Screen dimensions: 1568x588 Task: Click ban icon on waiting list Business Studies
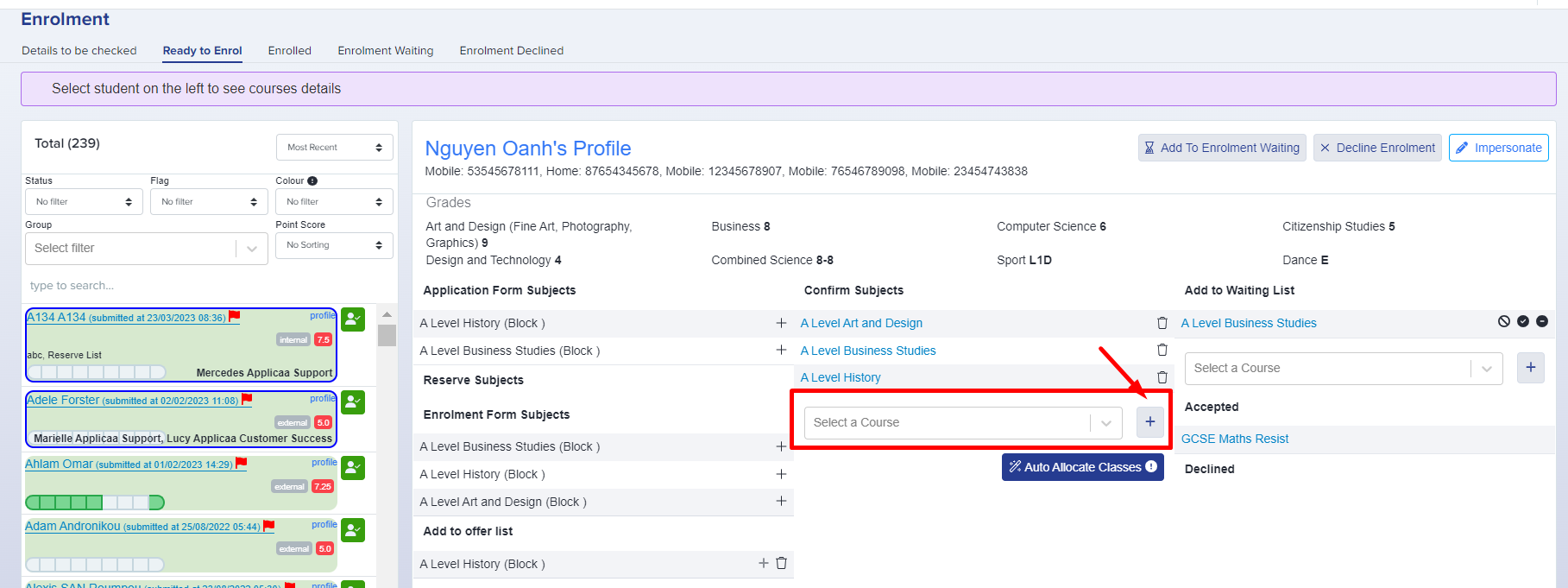point(1504,321)
